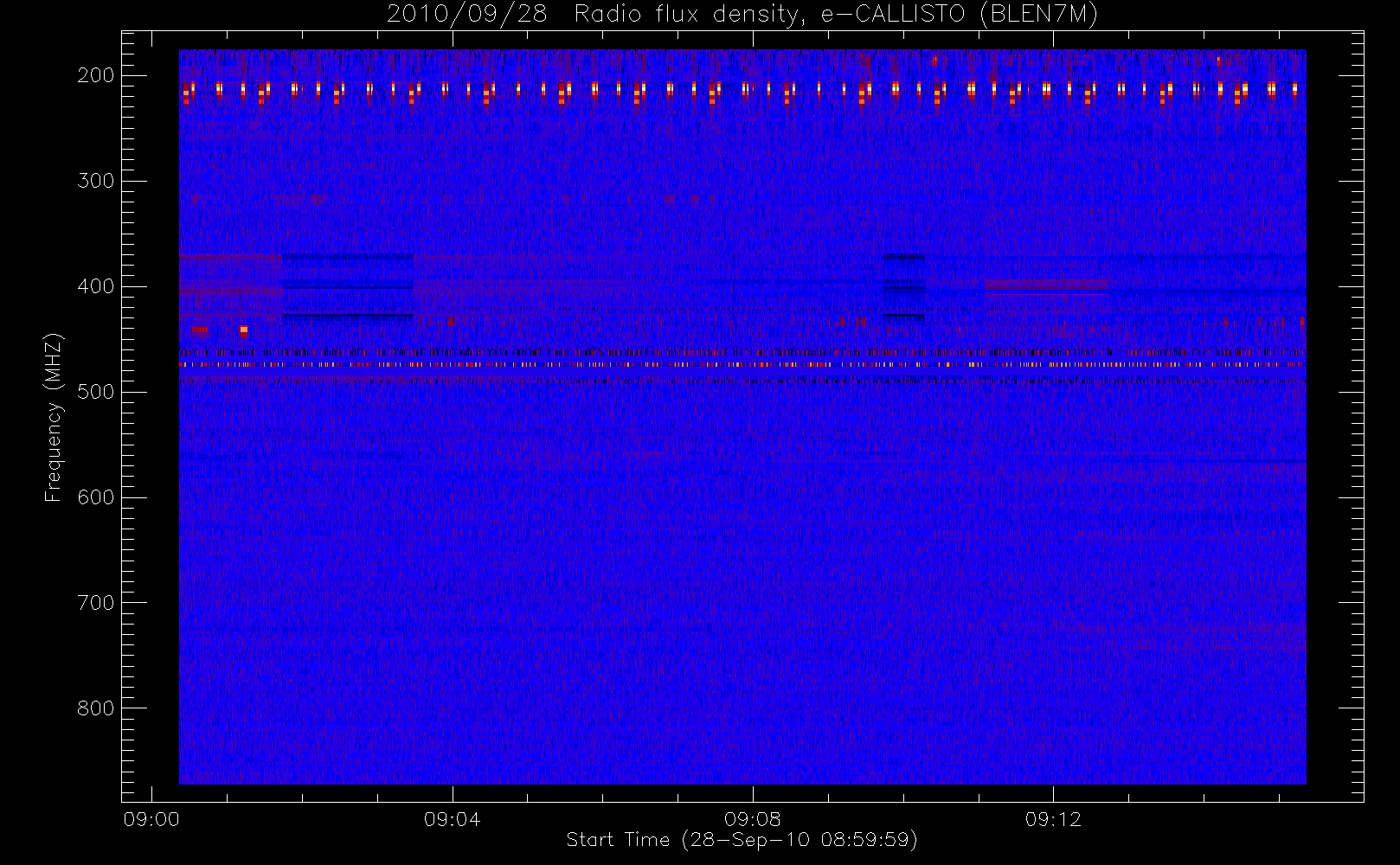1400x865 pixels.
Task: Click the 700 frequency tick label
Action: pyautogui.click(x=96, y=603)
